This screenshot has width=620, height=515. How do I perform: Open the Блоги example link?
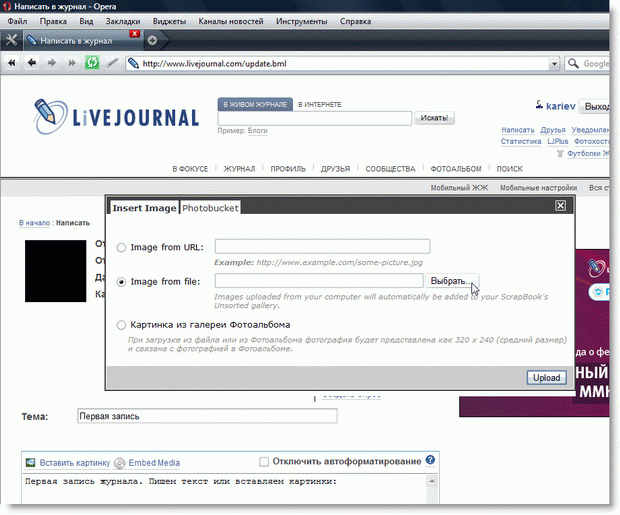pyautogui.click(x=257, y=131)
